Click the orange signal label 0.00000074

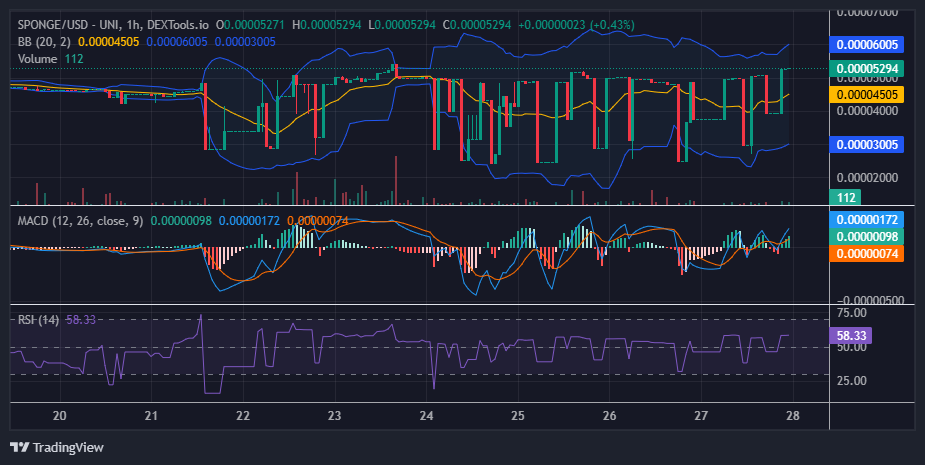pyautogui.click(x=867, y=254)
